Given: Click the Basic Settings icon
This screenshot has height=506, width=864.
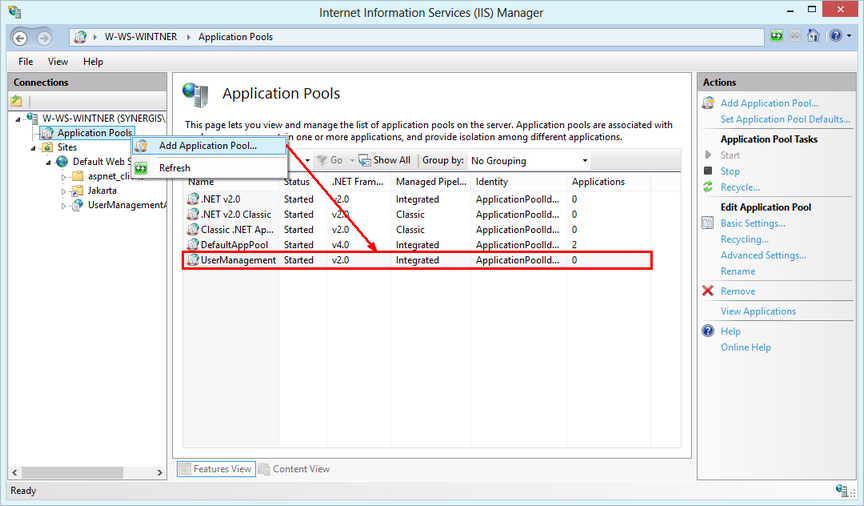Looking at the screenshot, I should [708, 223].
